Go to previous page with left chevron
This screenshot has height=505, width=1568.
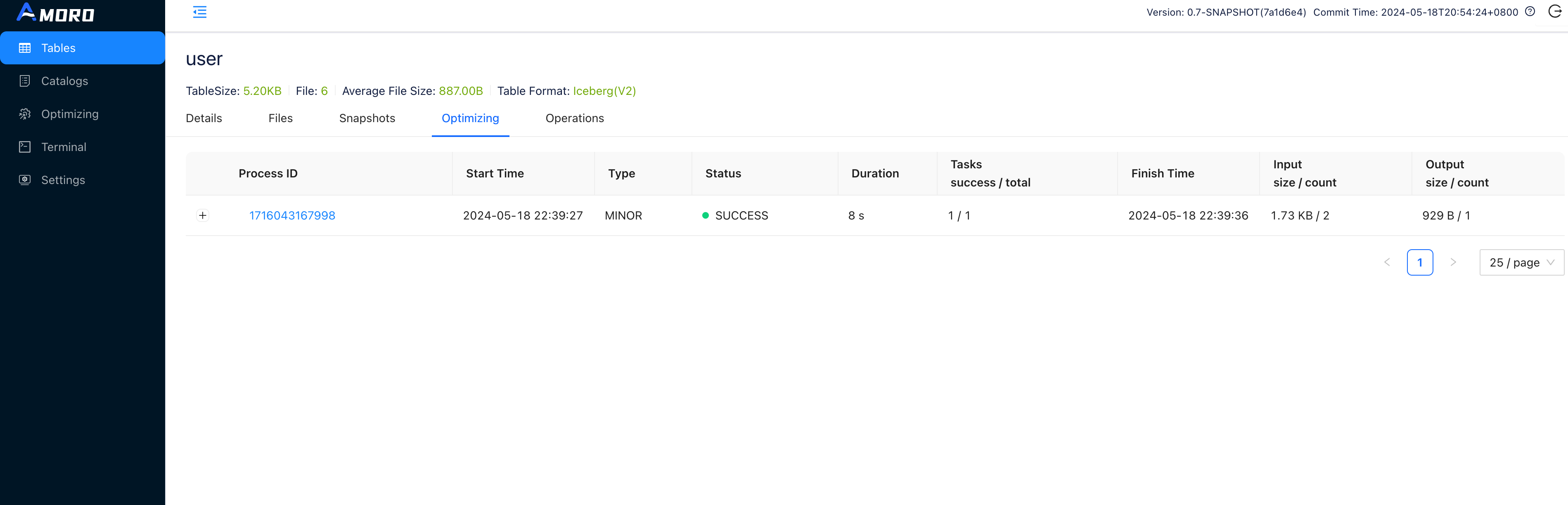[1387, 262]
